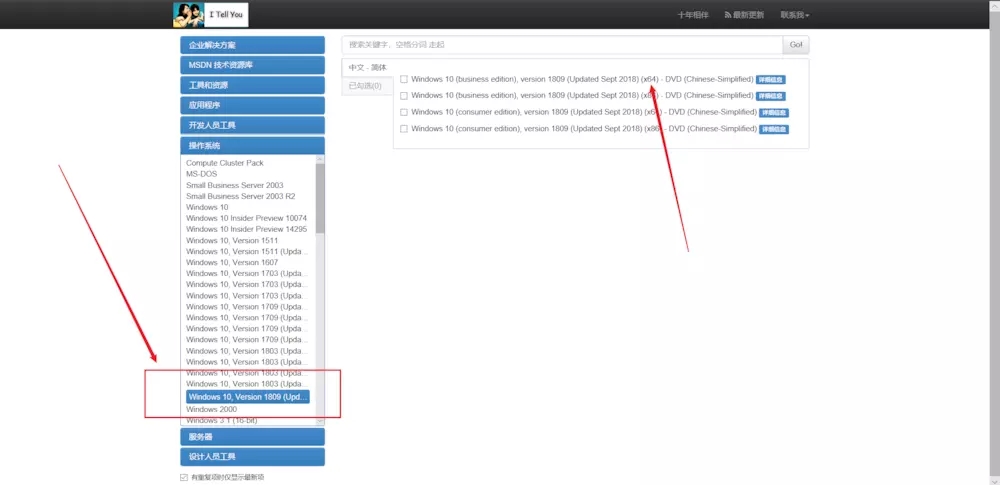The height and width of the screenshot is (485, 1000).
Task: Expand the 开发人员工具 category
Action: pos(253,126)
